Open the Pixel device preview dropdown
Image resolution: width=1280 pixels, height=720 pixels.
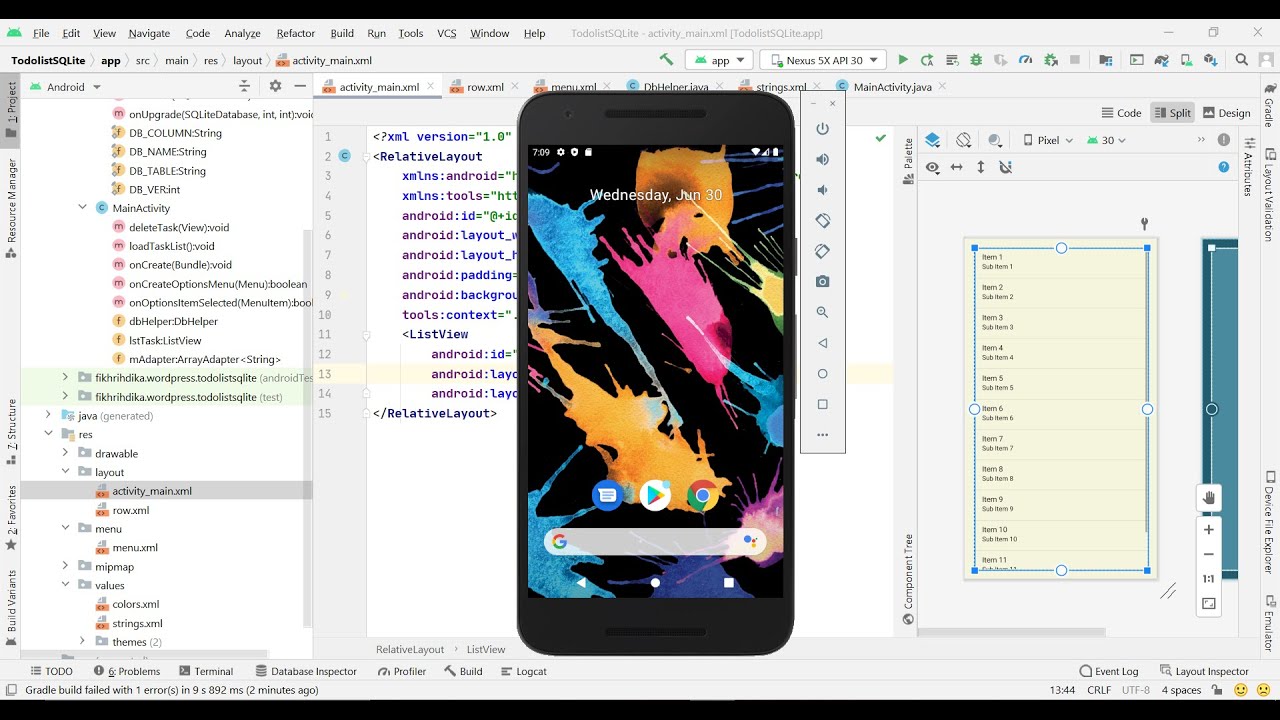[1048, 140]
